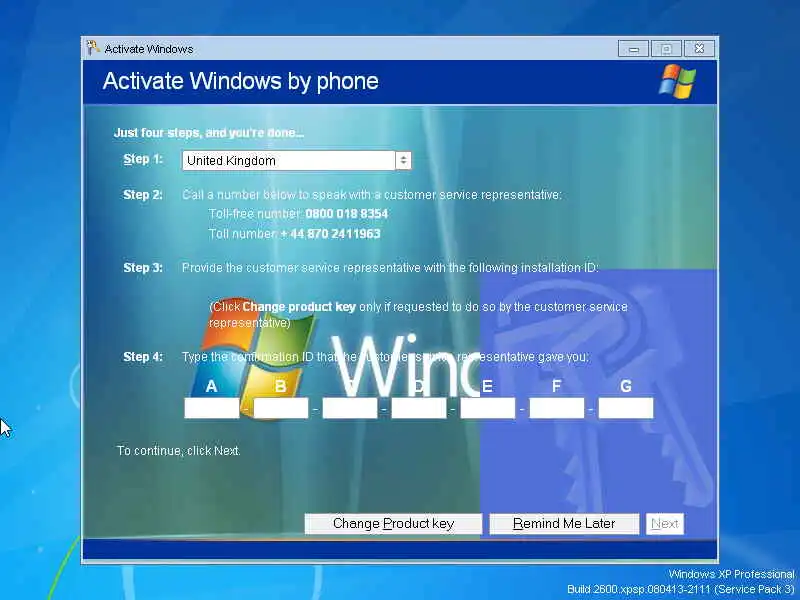Click the Change Product key button
This screenshot has height=600, width=800.
[393, 523]
